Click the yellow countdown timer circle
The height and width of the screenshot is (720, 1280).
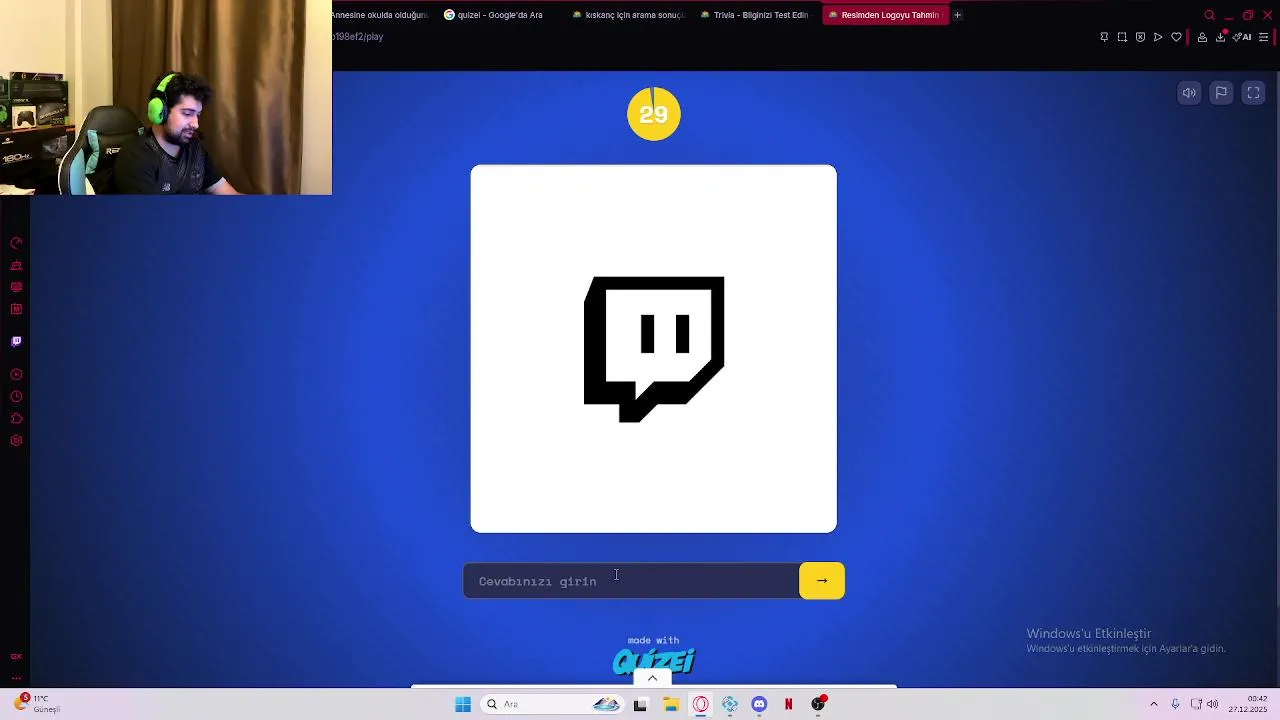[x=654, y=114]
